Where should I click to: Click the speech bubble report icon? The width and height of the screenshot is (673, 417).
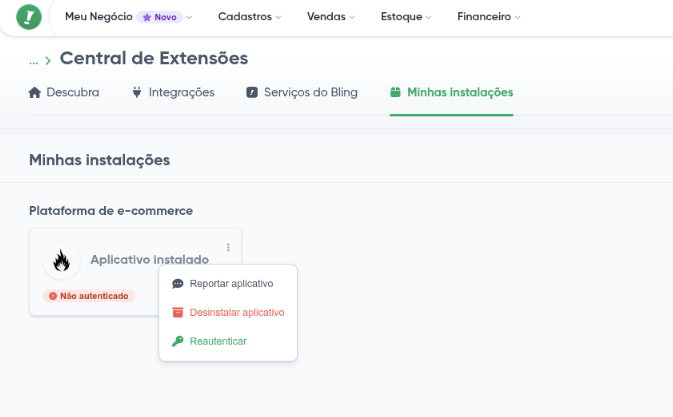178,284
